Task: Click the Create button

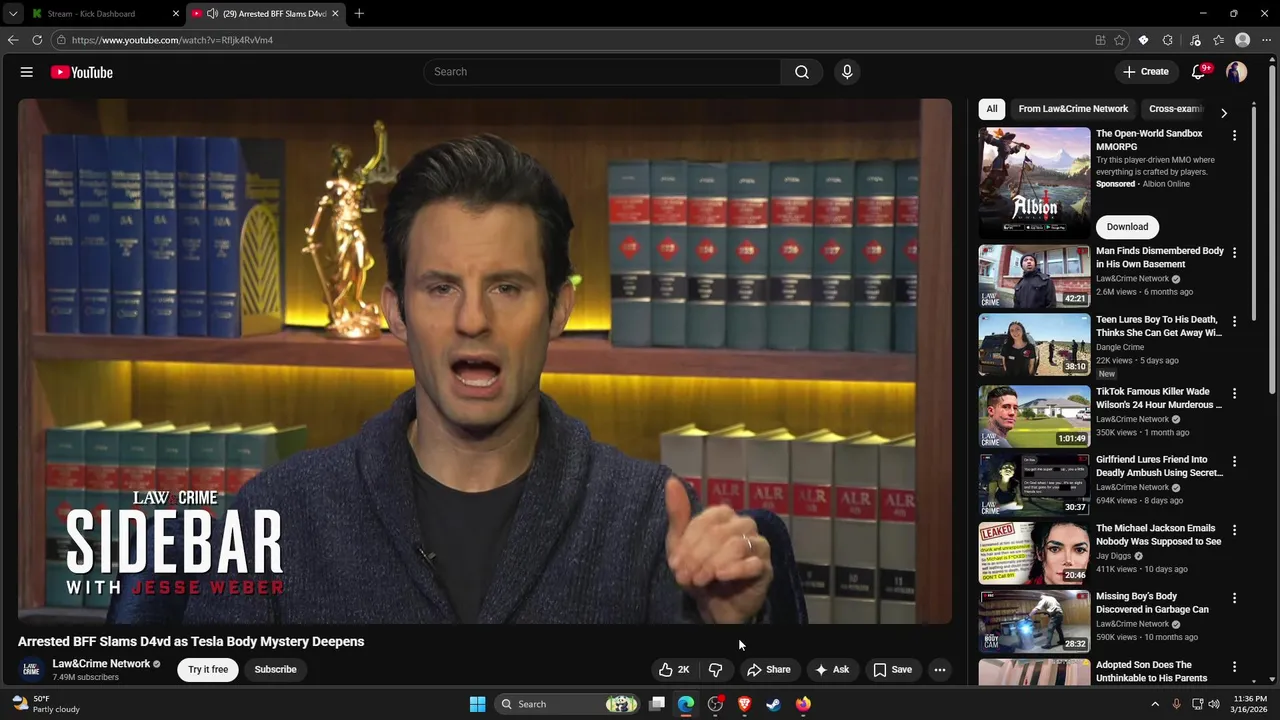Action: click(1145, 72)
